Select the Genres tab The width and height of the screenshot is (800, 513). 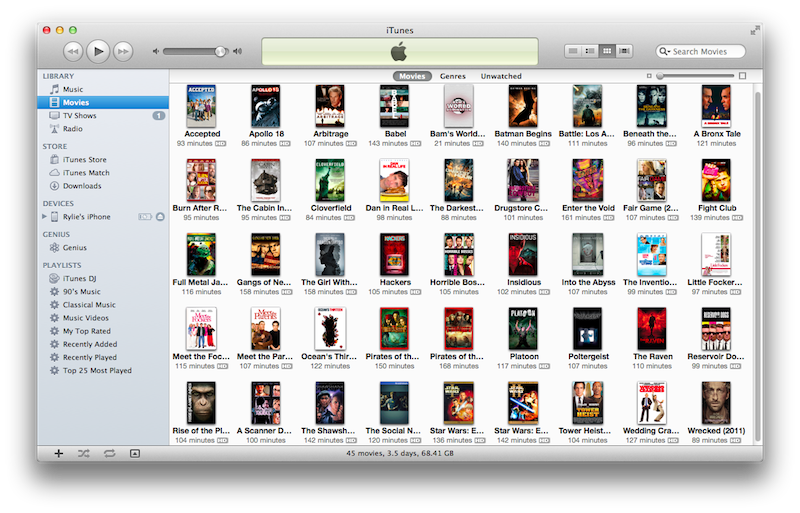point(453,76)
